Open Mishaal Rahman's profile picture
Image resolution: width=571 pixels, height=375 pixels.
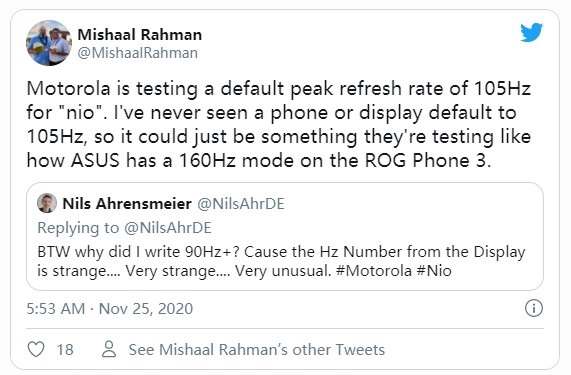pos(49,43)
